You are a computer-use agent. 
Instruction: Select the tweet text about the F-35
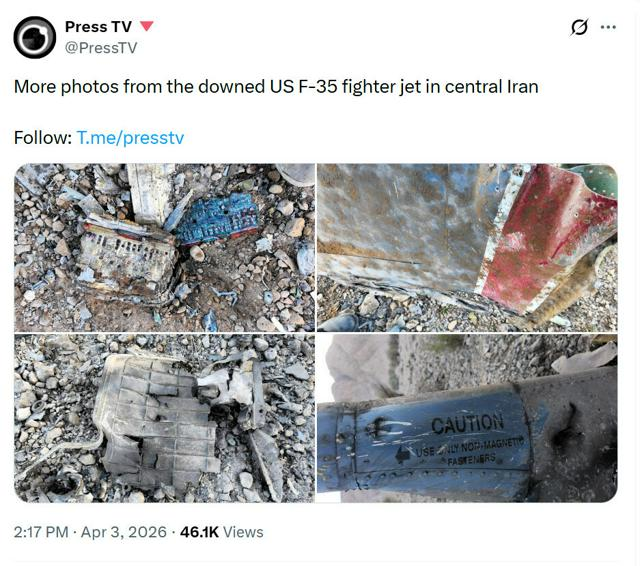(276, 87)
